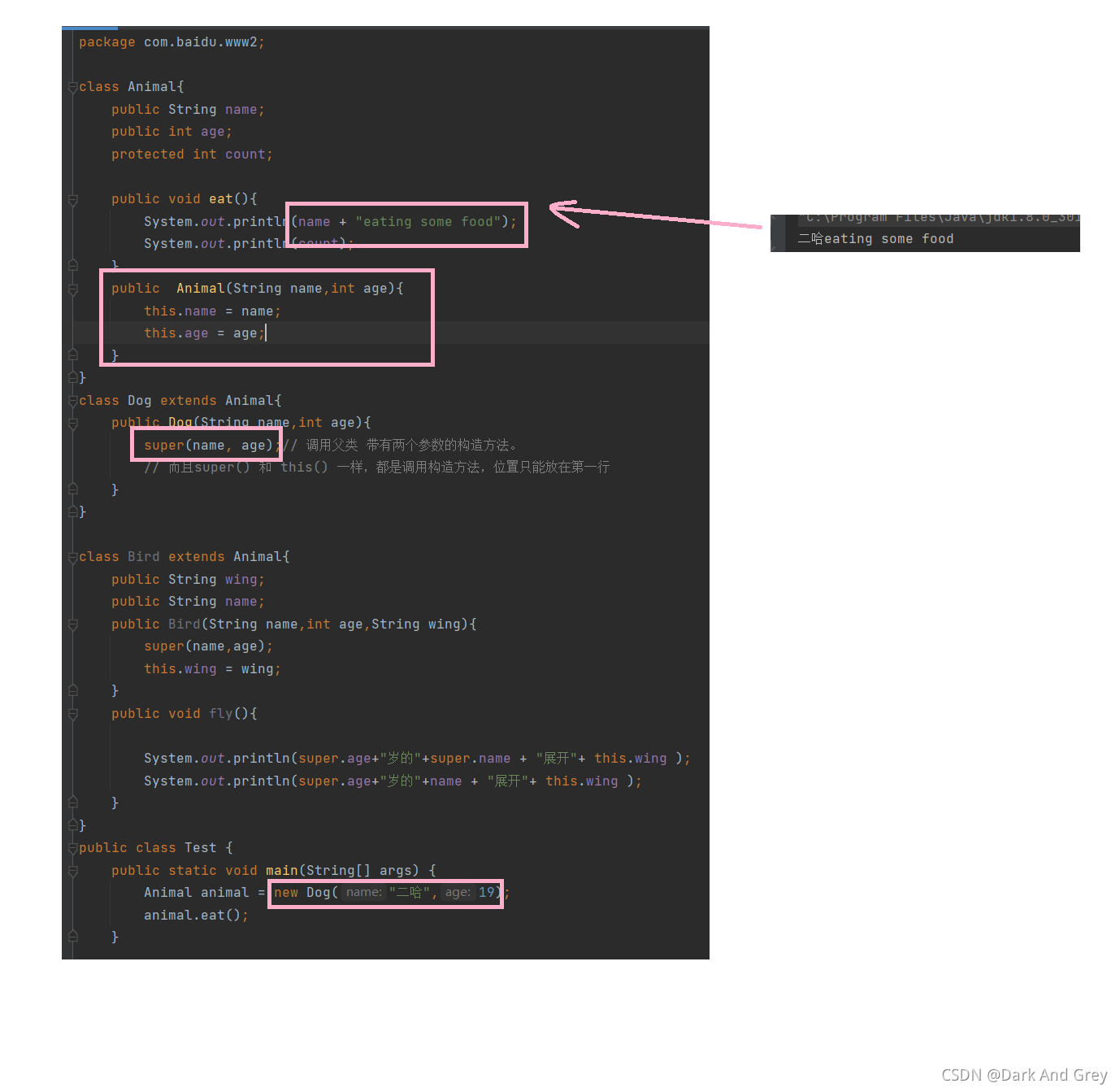This screenshot has height=1092, width=1120.
Task: Click the println(count) line
Action: pos(249,244)
